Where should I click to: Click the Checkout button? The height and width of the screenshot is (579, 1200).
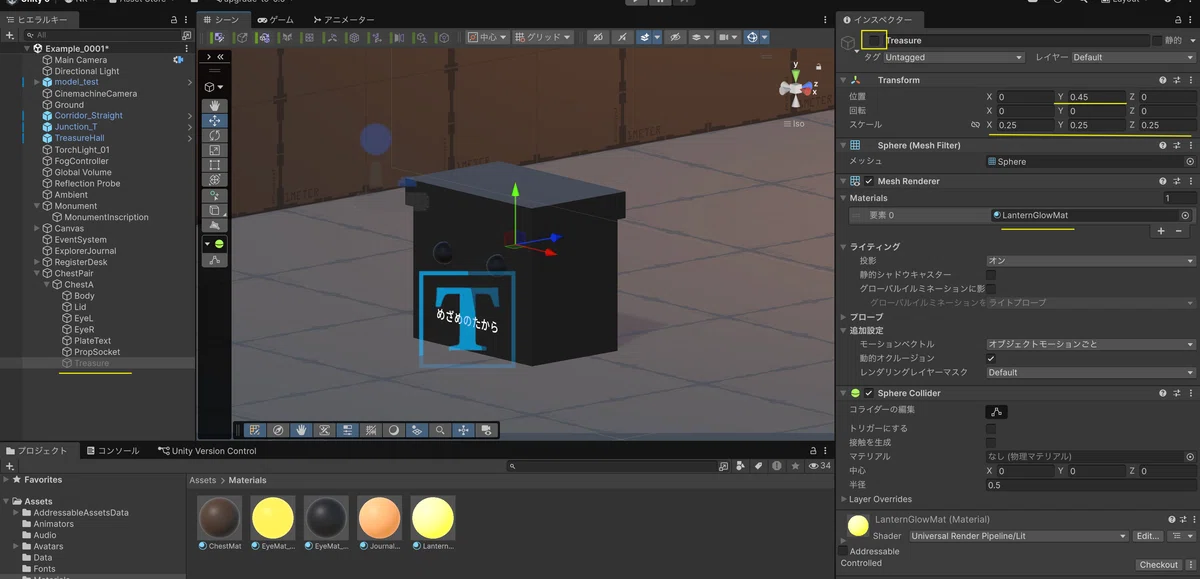click(1159, 565)
